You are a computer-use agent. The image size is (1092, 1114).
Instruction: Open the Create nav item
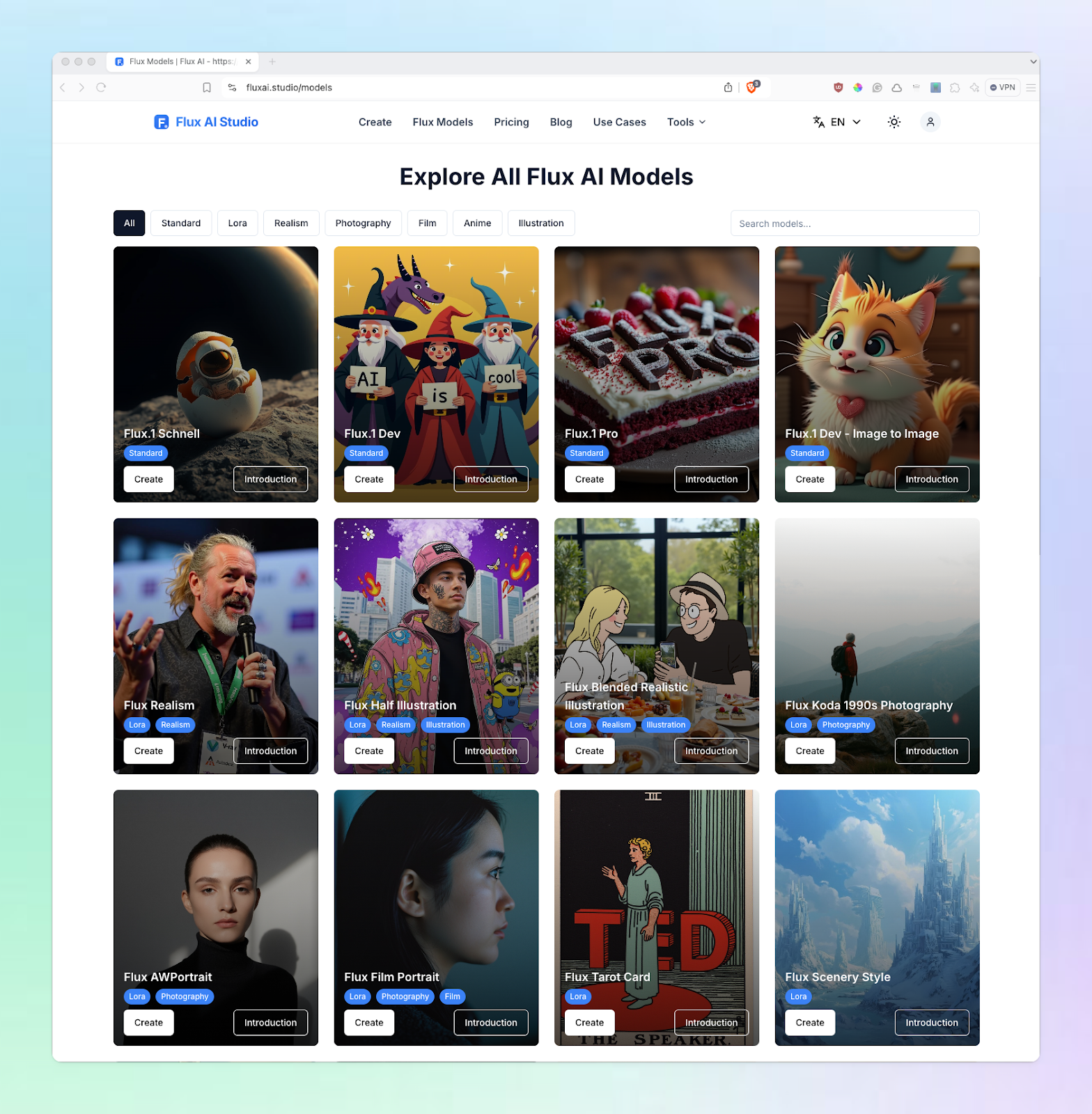(375, 122)
